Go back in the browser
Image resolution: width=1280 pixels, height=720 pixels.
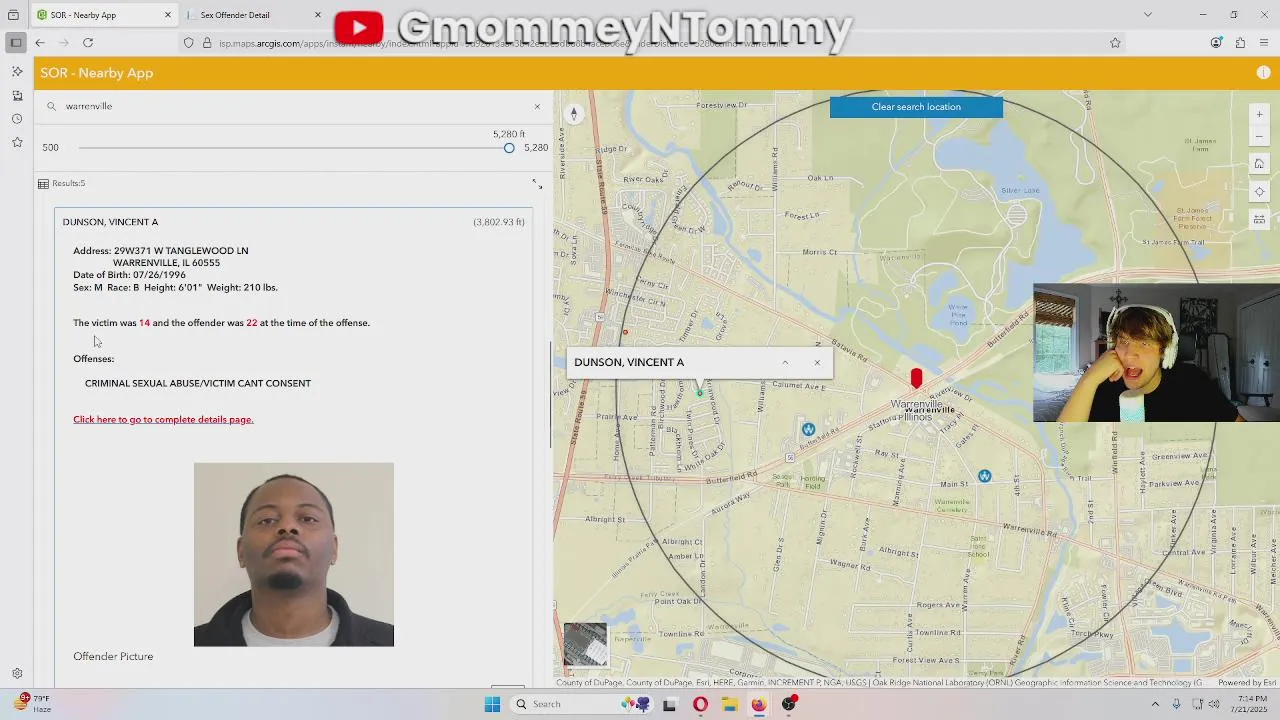39,43
